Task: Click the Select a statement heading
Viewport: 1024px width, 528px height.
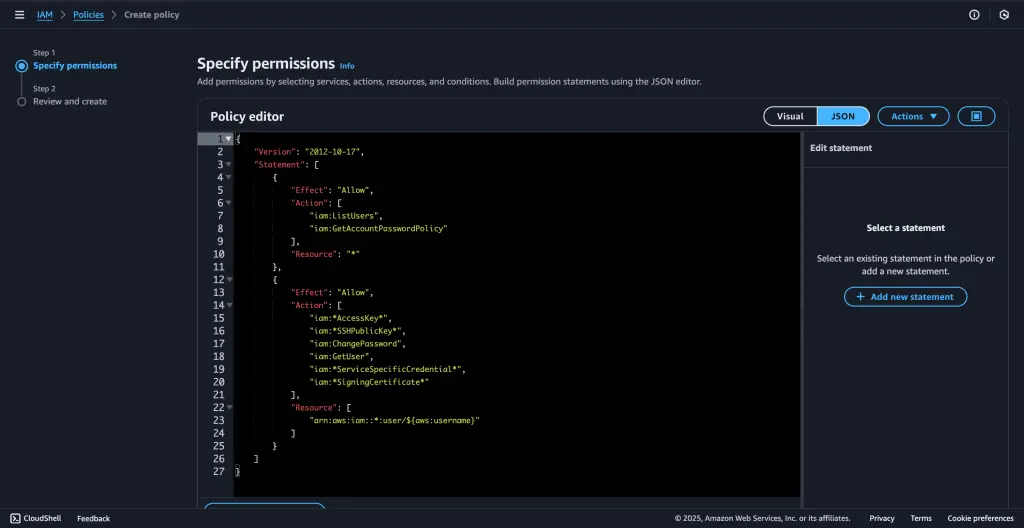Action: [905, 228]
